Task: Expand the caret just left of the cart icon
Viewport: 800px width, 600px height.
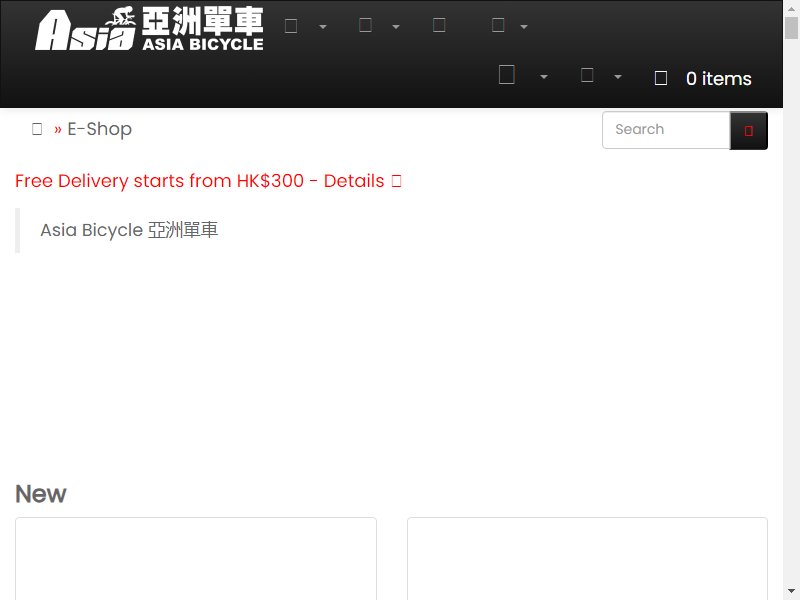Action: tap(618, 77)
